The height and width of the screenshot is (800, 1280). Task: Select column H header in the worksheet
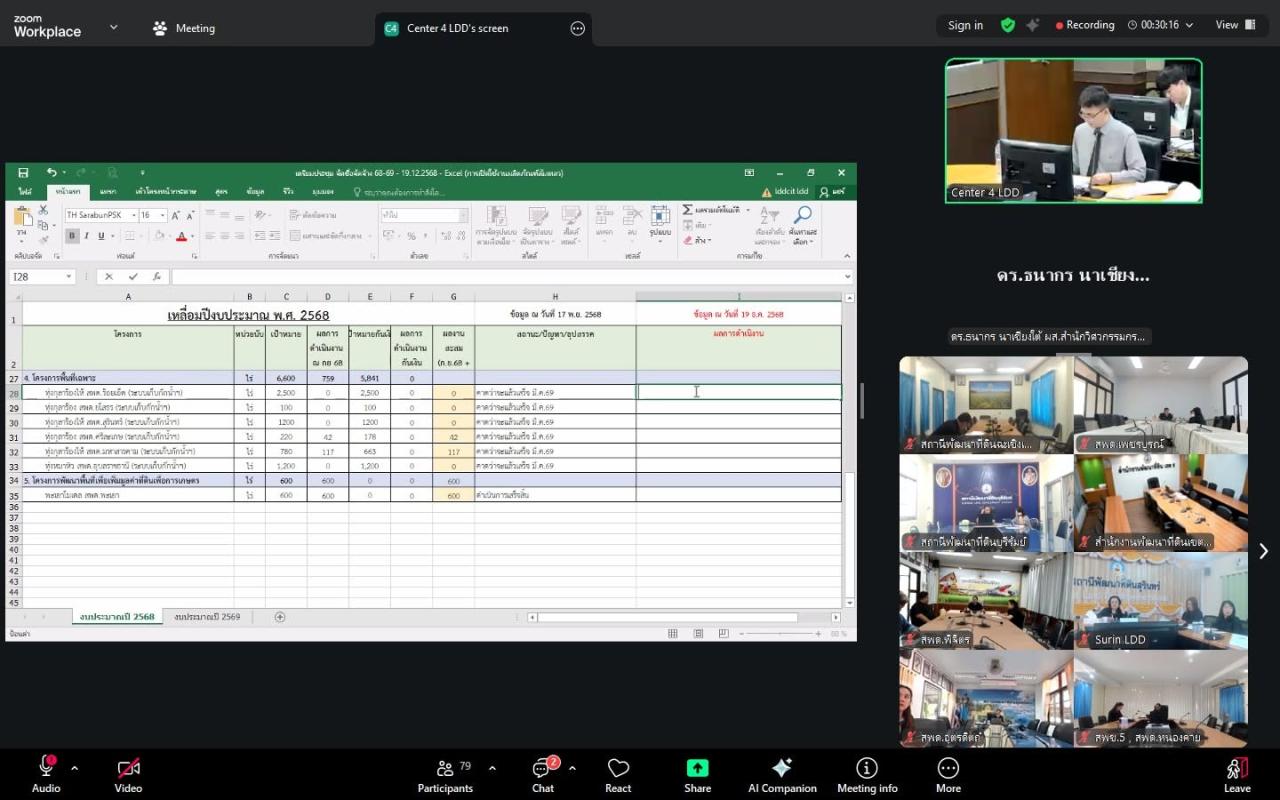pos(555,297)
